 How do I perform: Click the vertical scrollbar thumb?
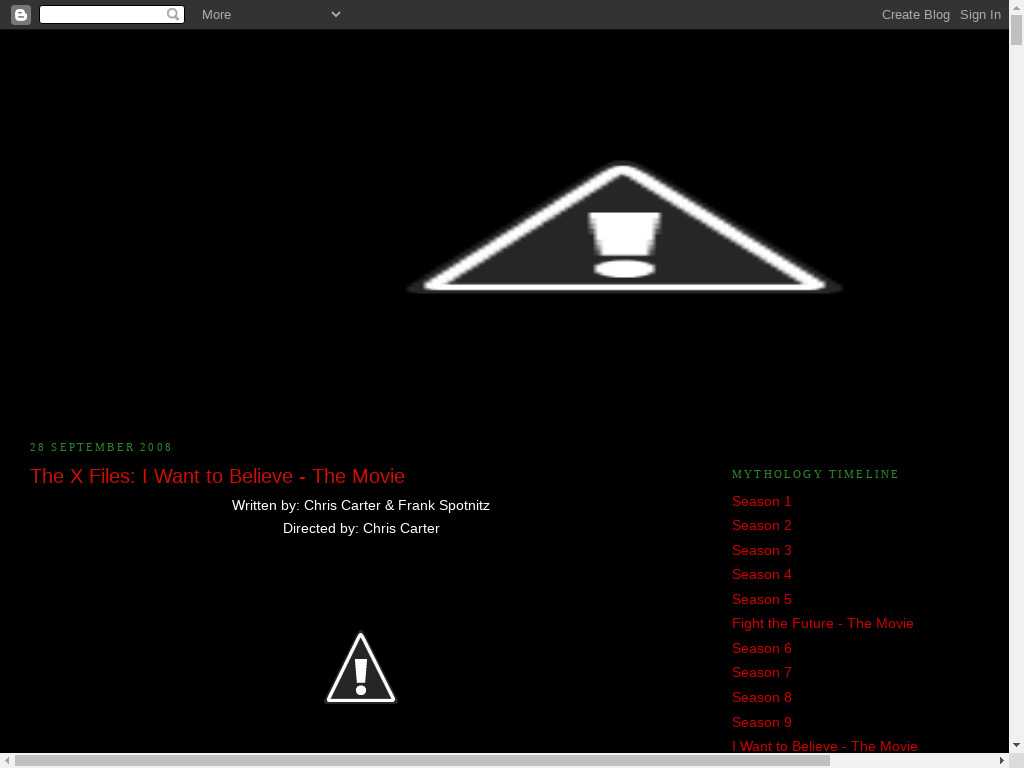[1016, 29]
